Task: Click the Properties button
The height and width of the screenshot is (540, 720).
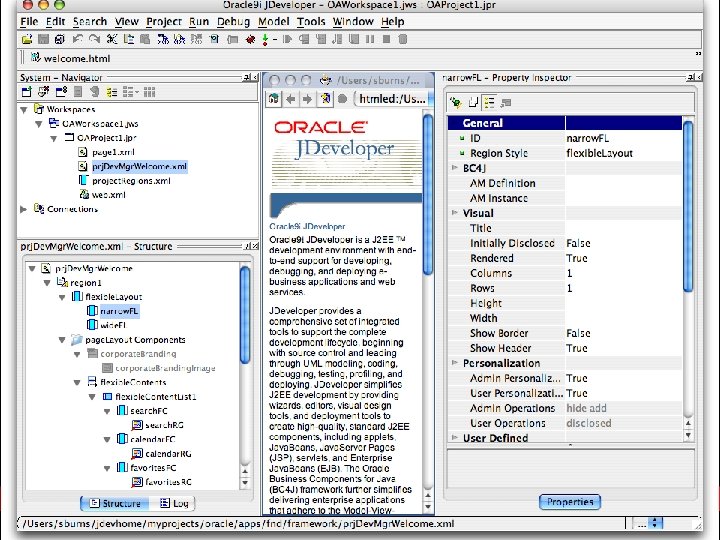Action: coord(570,502)
